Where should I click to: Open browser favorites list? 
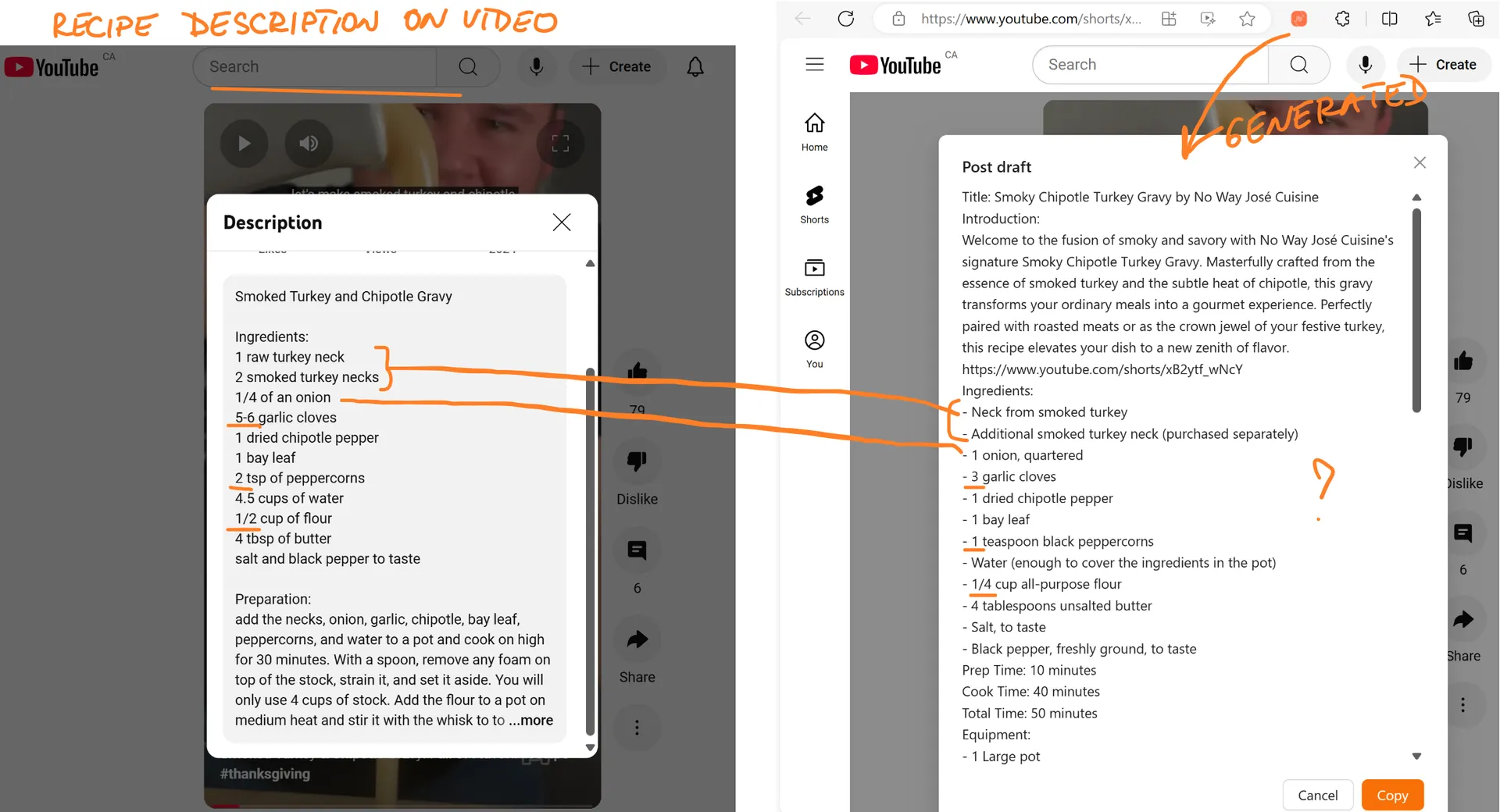1433,19
